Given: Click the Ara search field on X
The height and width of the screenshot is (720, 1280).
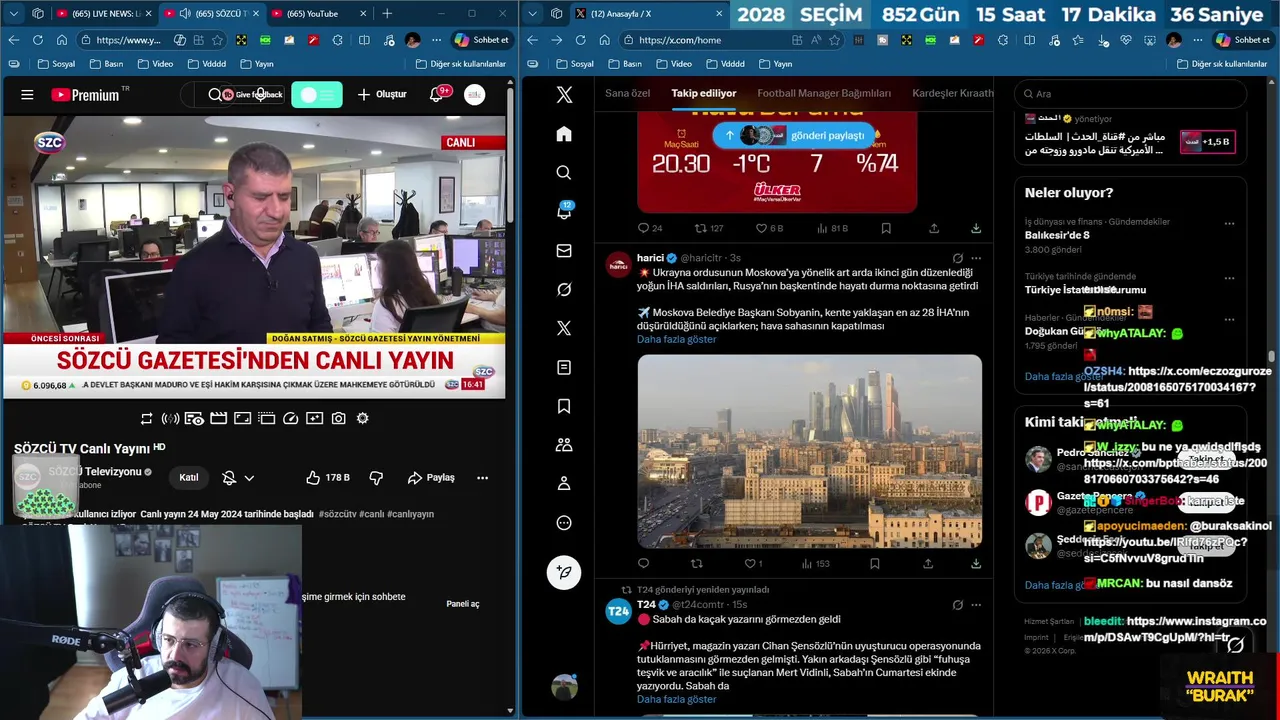Looking at the screenshot, I should click(x=1130, y=94).
